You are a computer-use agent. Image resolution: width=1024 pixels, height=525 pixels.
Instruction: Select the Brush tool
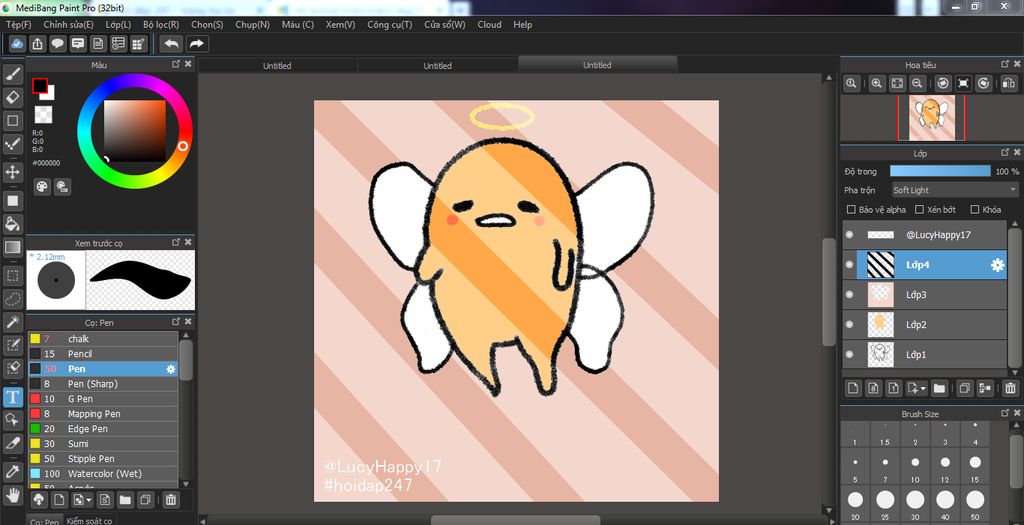[x=12, y=74]
